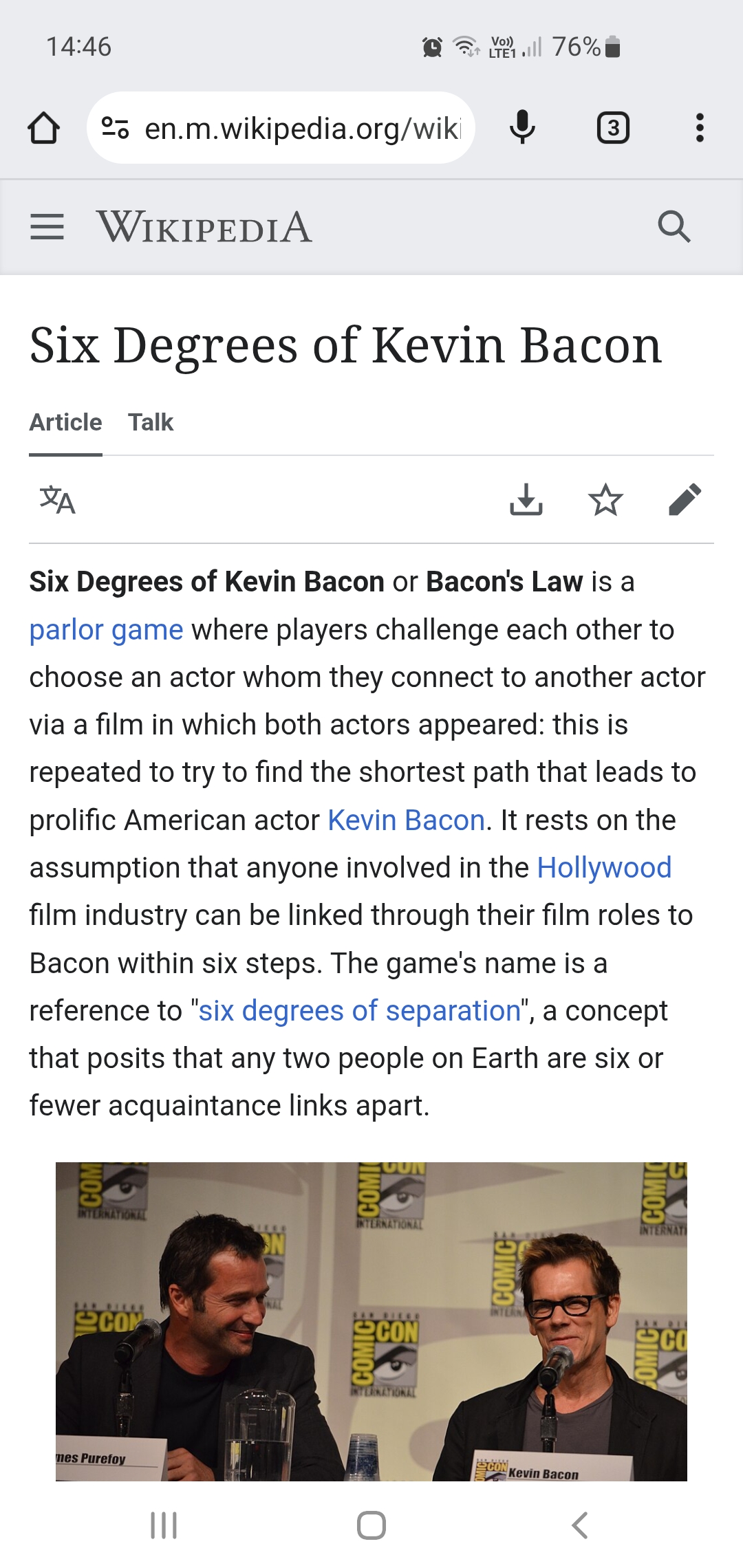Tap the microphone voice search icon
Viewport: 743px width, 1568px height.
coord(522,128)
